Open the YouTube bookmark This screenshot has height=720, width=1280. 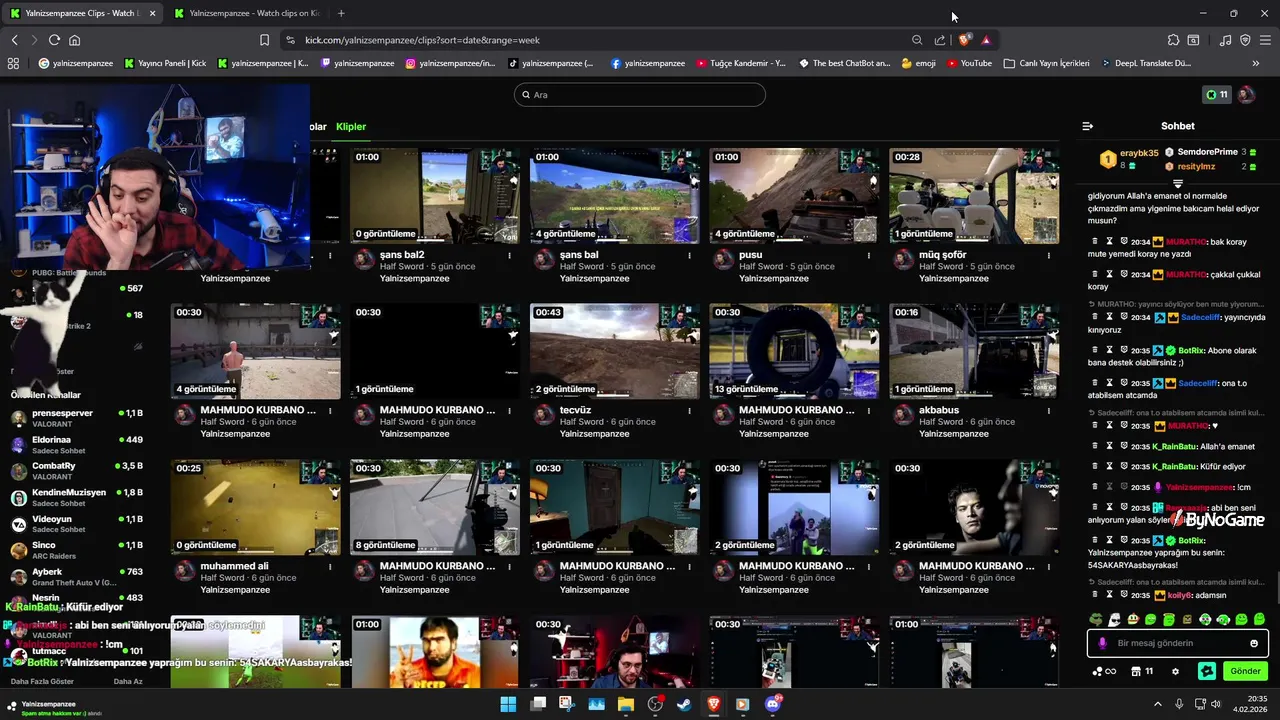tap(969, 63)
